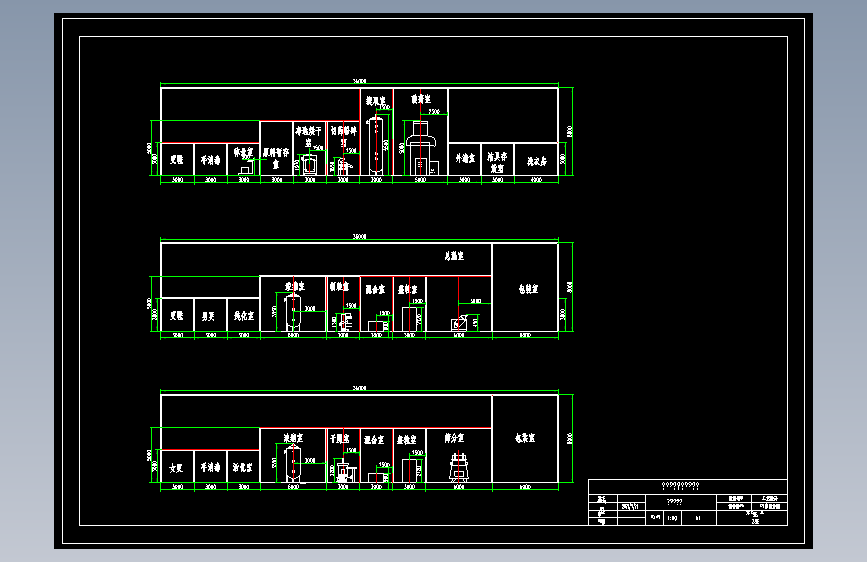Select the pressure vessel in middle section
Screen dimensions: 867x562
(x=293, y=313)
